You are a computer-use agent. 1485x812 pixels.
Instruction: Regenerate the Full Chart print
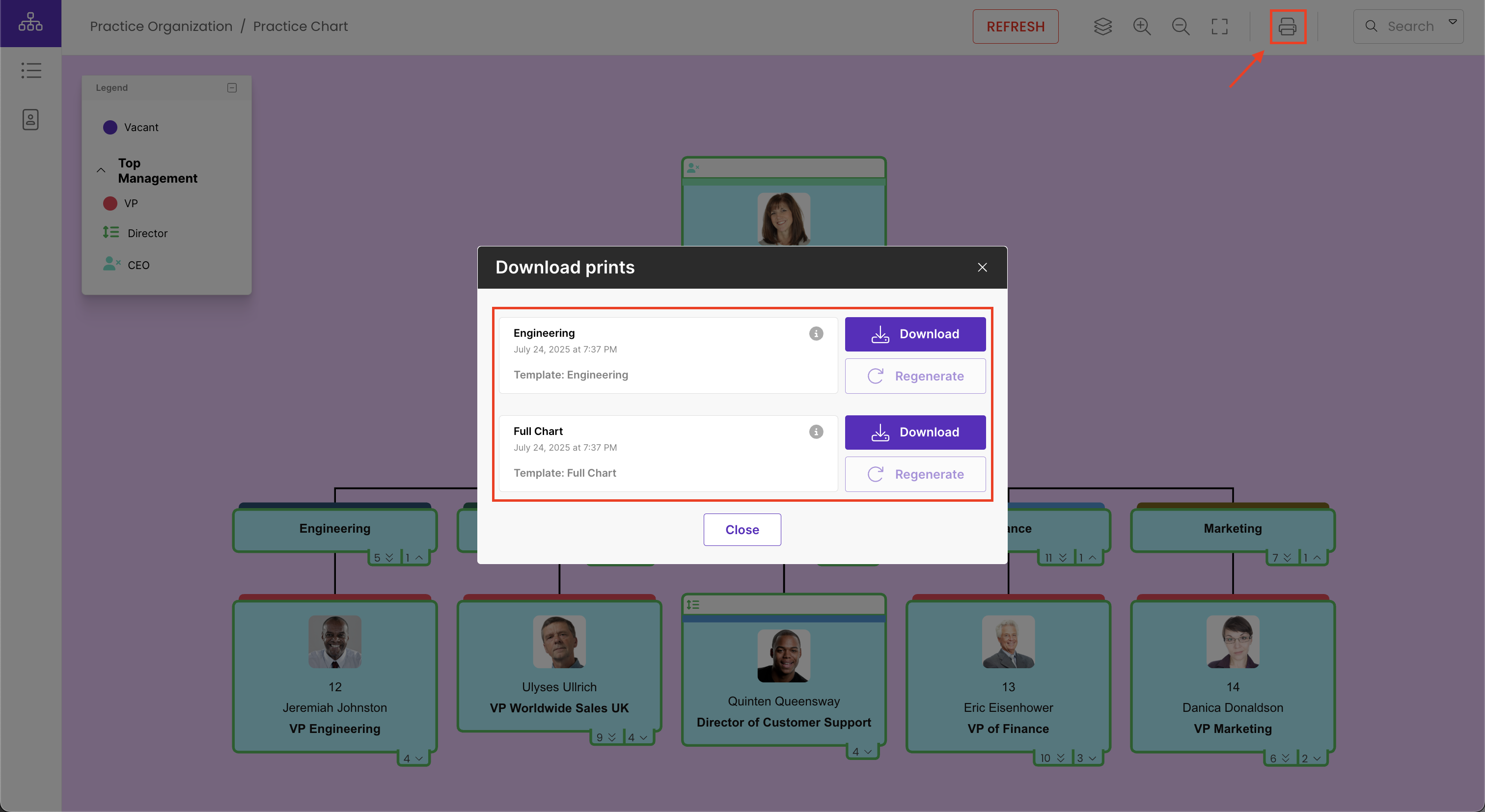pyautogui.click(x=915, y=474)
